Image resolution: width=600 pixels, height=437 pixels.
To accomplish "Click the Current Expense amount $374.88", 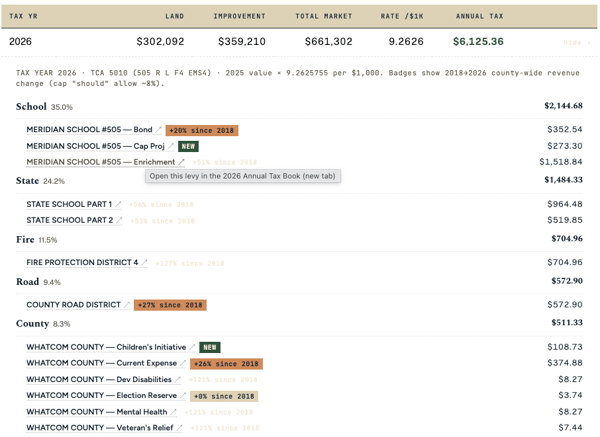I will tap(565, 363).
